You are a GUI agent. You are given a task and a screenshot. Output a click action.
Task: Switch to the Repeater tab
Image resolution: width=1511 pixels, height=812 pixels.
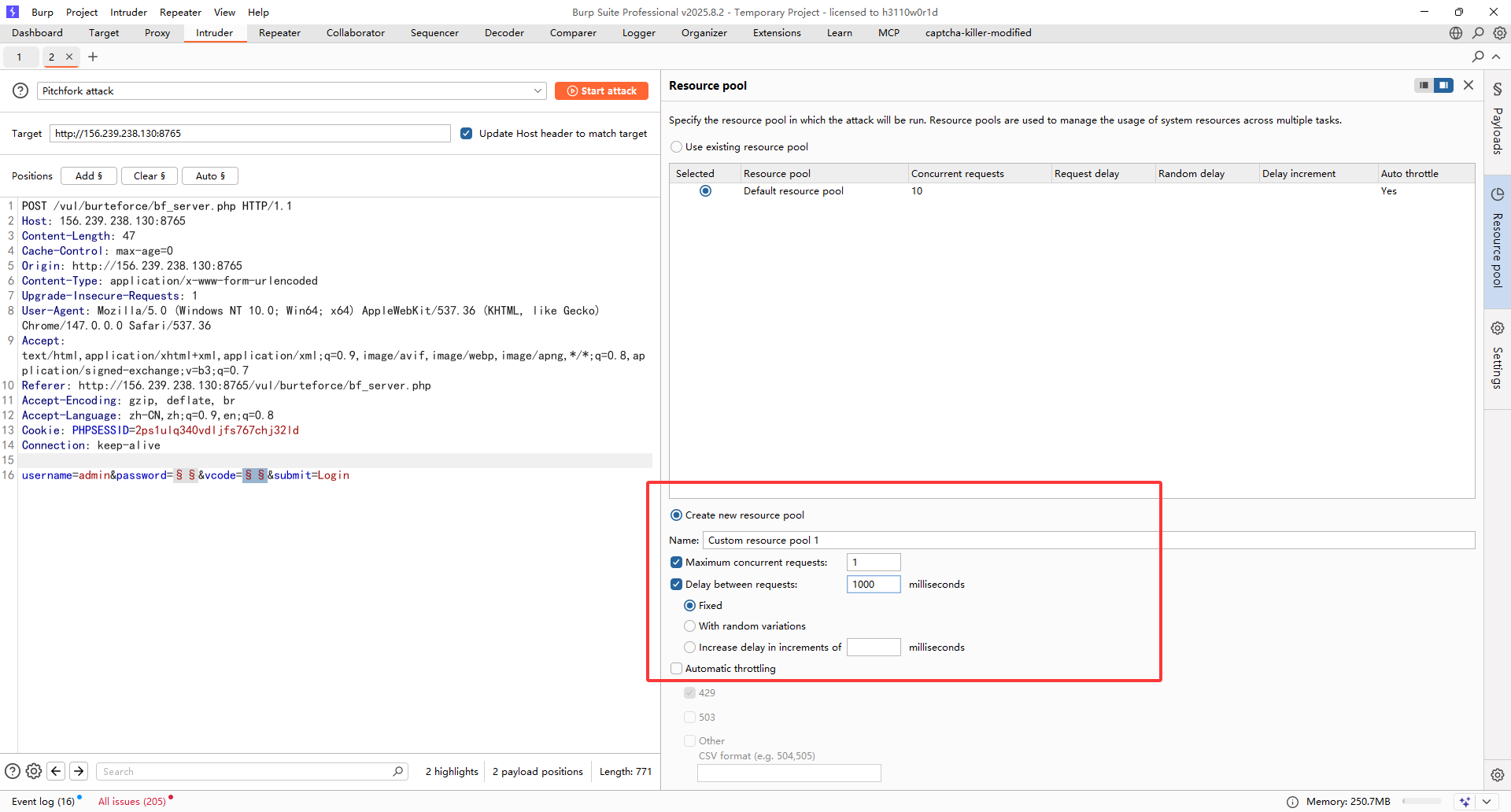(279, 33)
